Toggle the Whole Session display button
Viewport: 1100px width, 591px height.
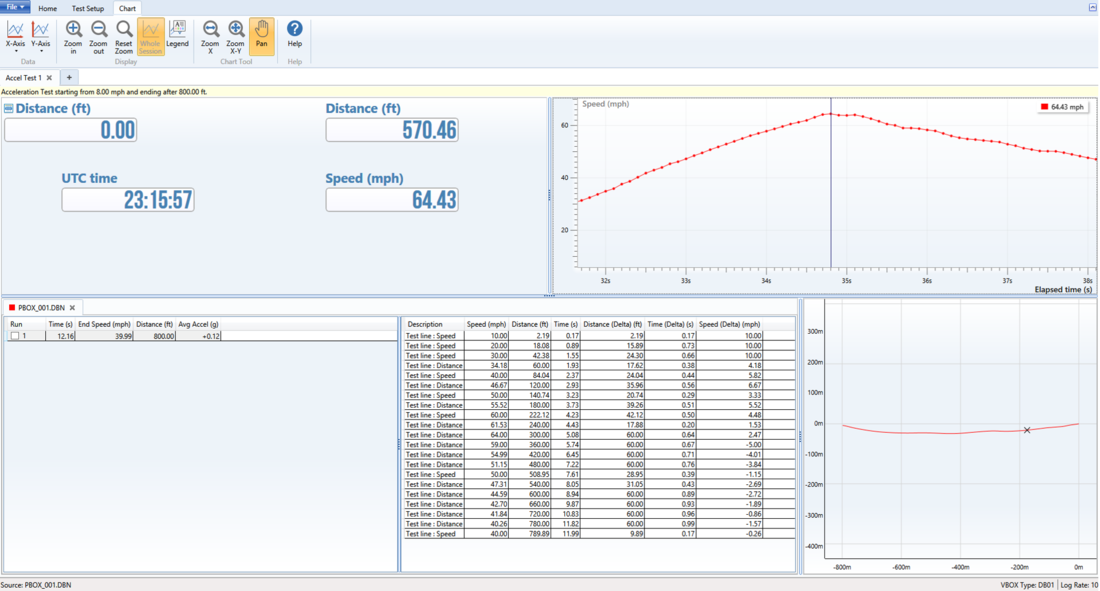pos(150,35)
